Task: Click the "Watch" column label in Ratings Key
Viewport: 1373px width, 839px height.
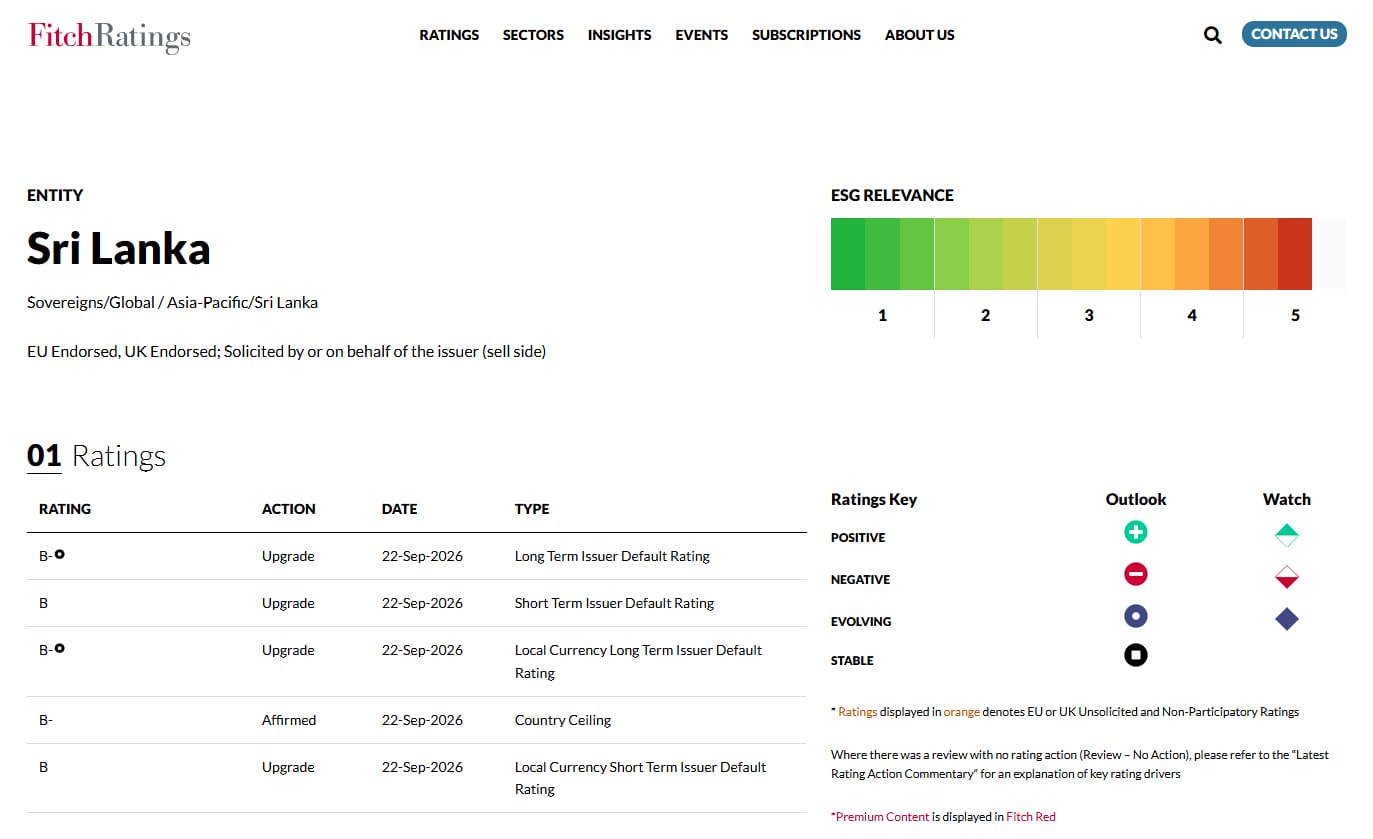Action: tap(1287, 499)
